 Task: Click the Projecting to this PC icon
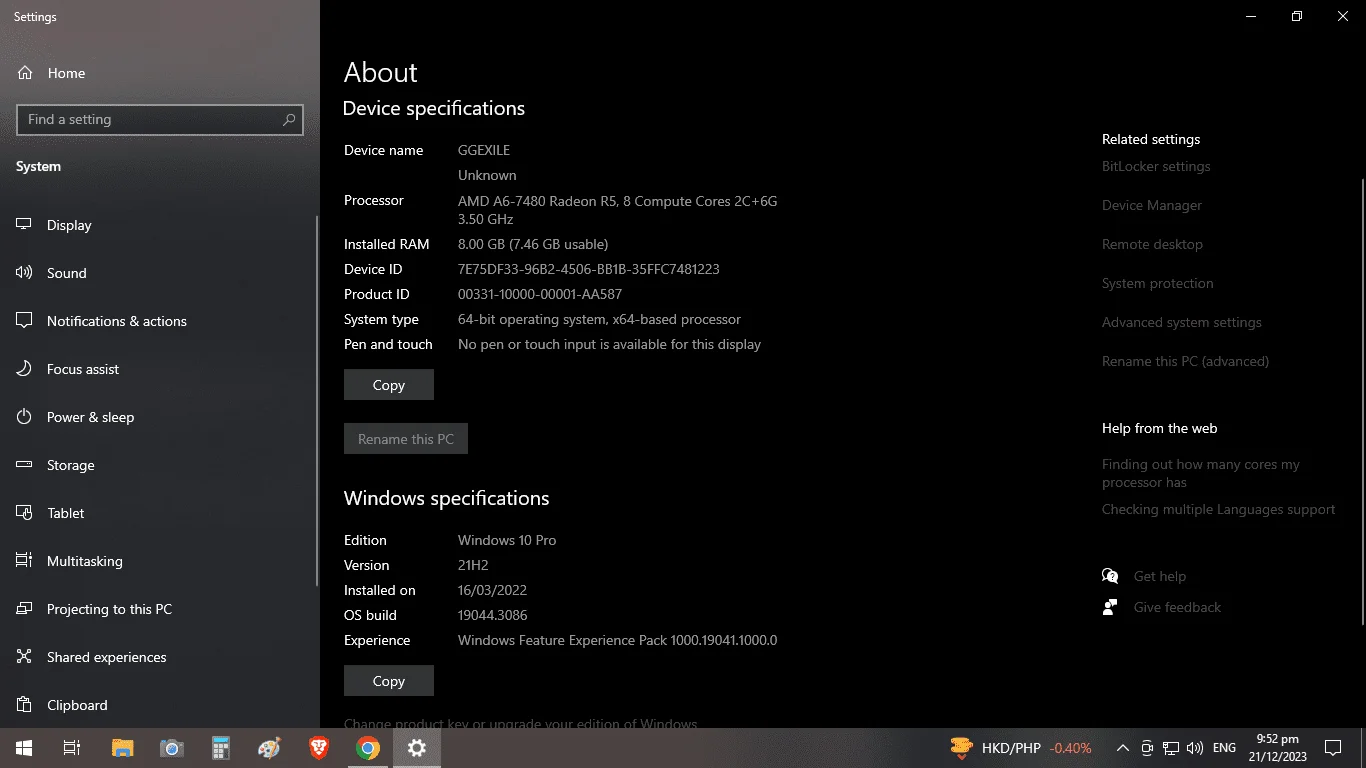pos(25,609)
